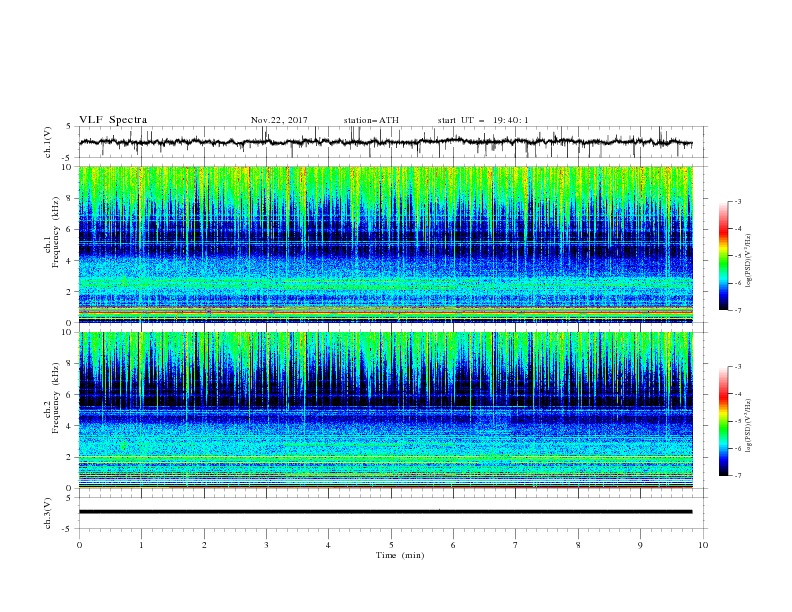Click tick label "5" on Time axis
The width and height of the screenshot is (792, 612).
391,545
